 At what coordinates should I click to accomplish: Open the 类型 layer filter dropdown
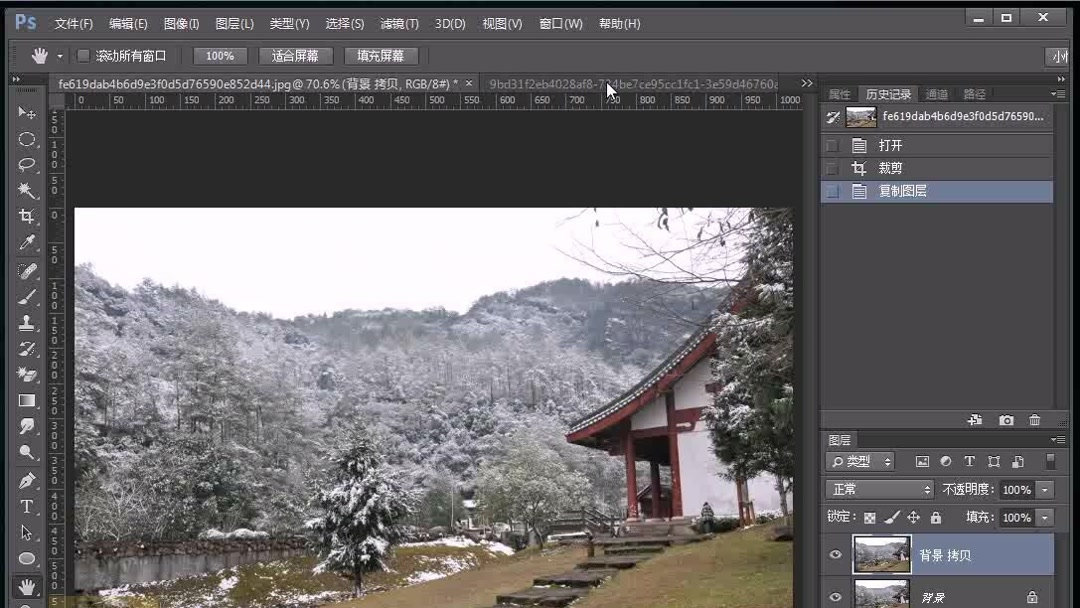point(858,461)
